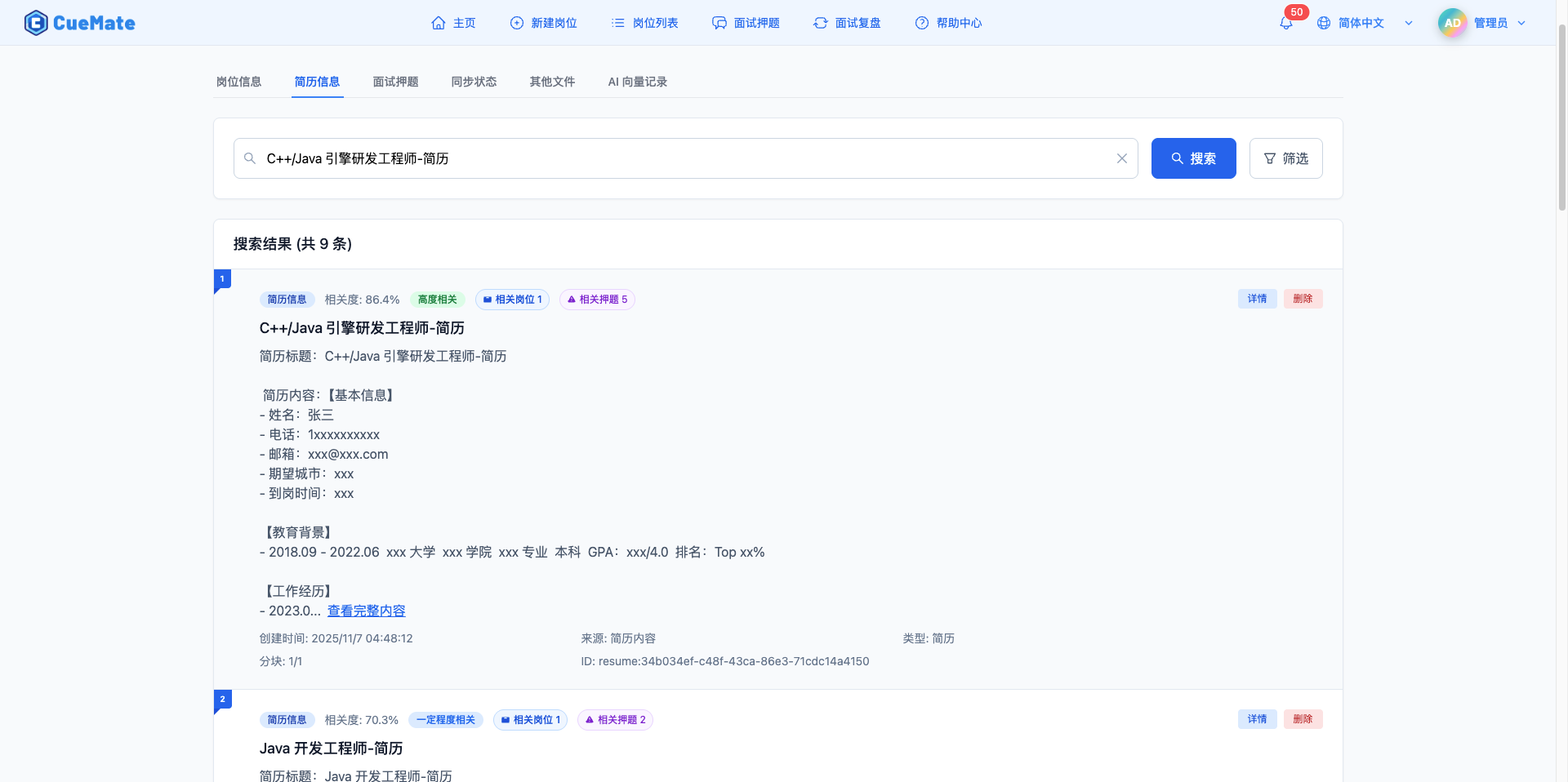Image resolution: width=1568 pixels, height=782 pixels.
Task: Switch to the 岗位信息 tab
Action: pos(238,82)
